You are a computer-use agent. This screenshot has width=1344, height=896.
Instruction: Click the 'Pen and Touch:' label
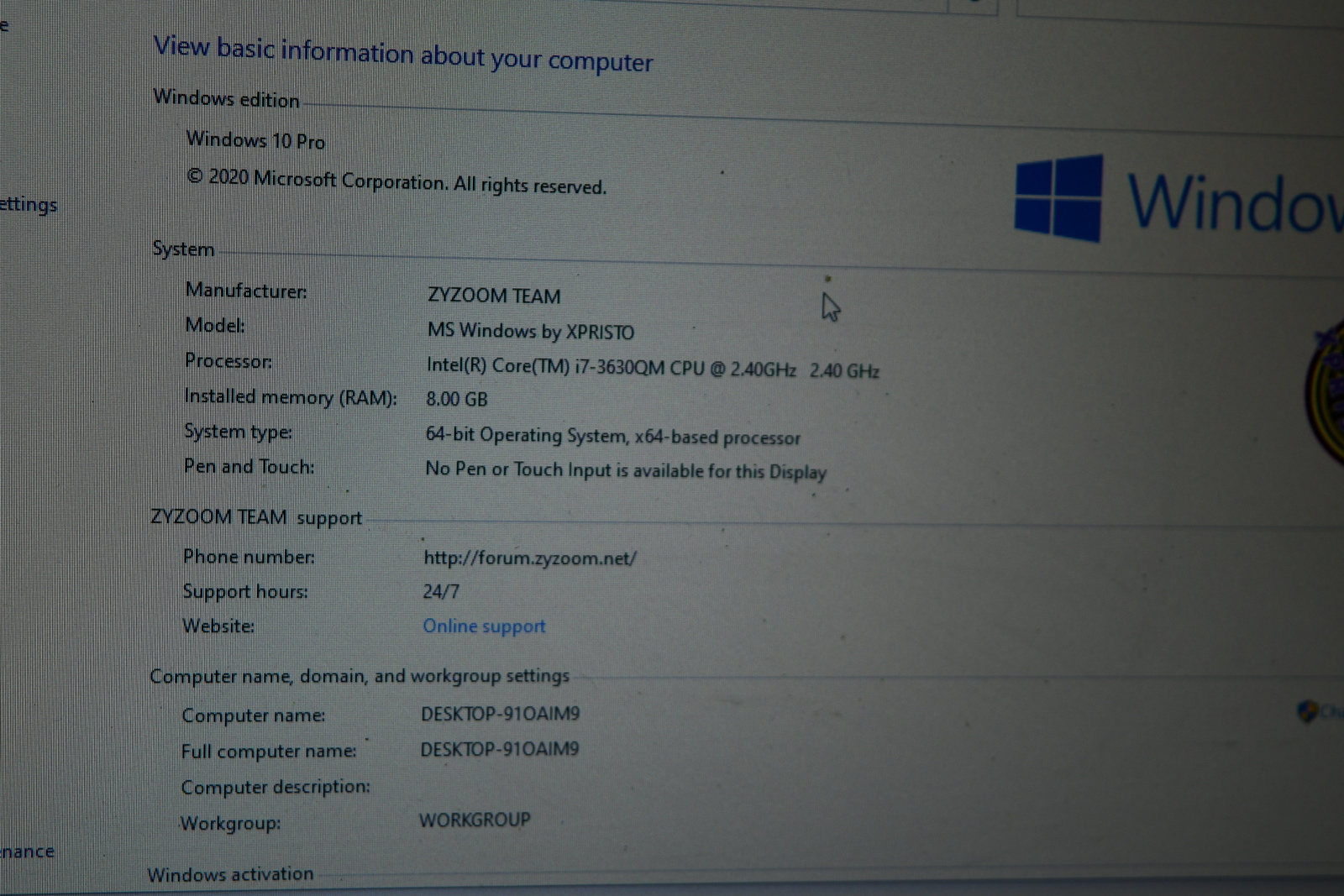pyautogui.click(x=249, y=467)
